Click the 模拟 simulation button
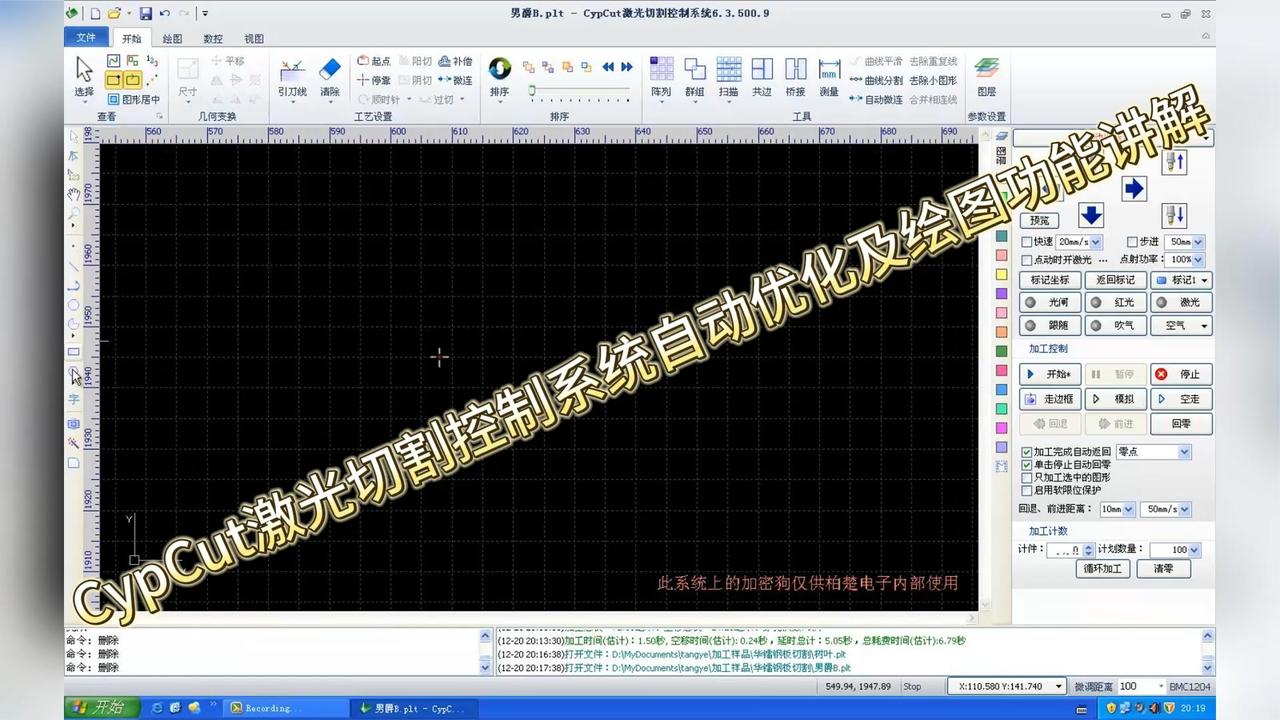This screenshot has width=1280, height=720. [x=1115, y=398]
